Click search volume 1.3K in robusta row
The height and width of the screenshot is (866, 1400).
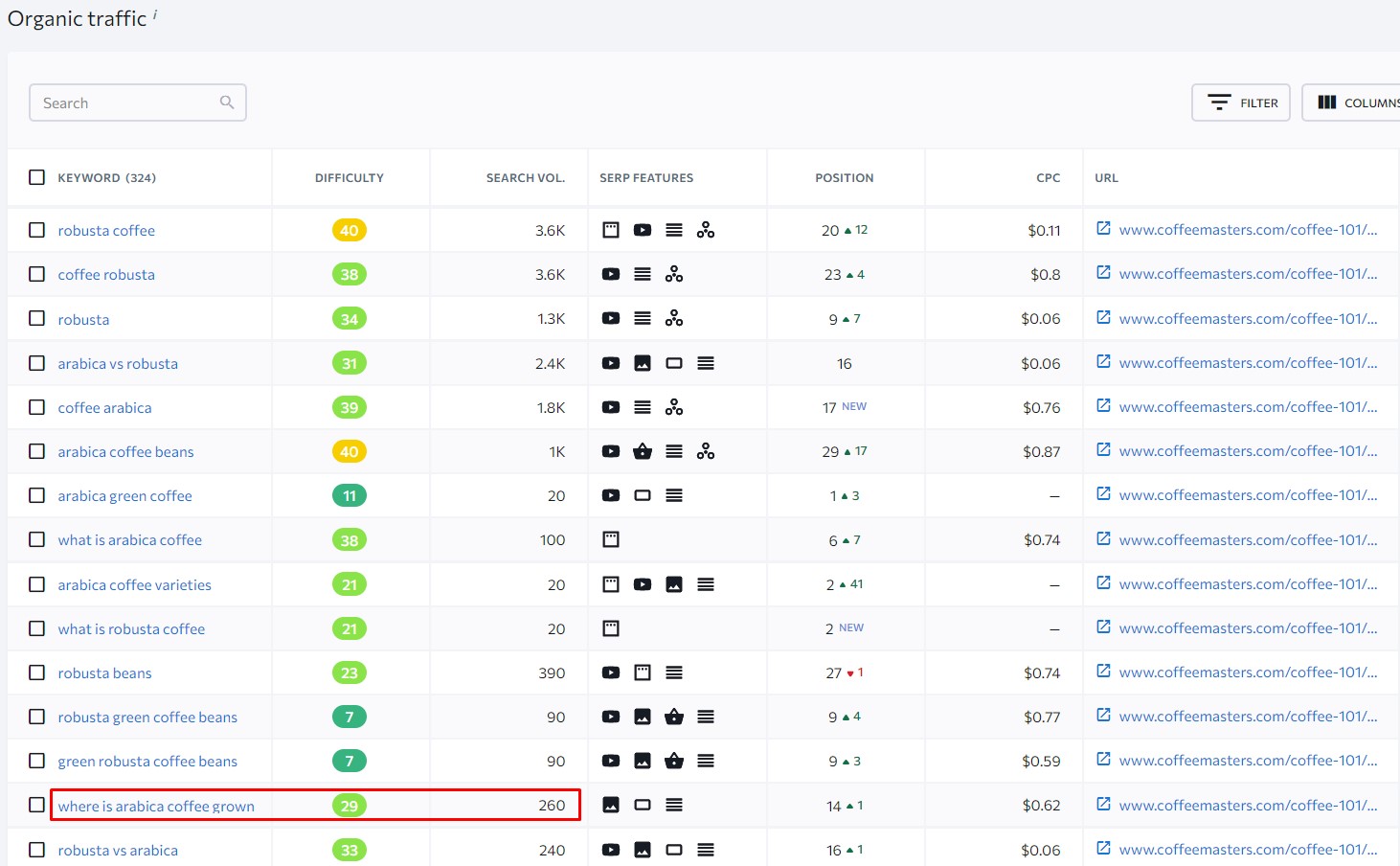551,318
